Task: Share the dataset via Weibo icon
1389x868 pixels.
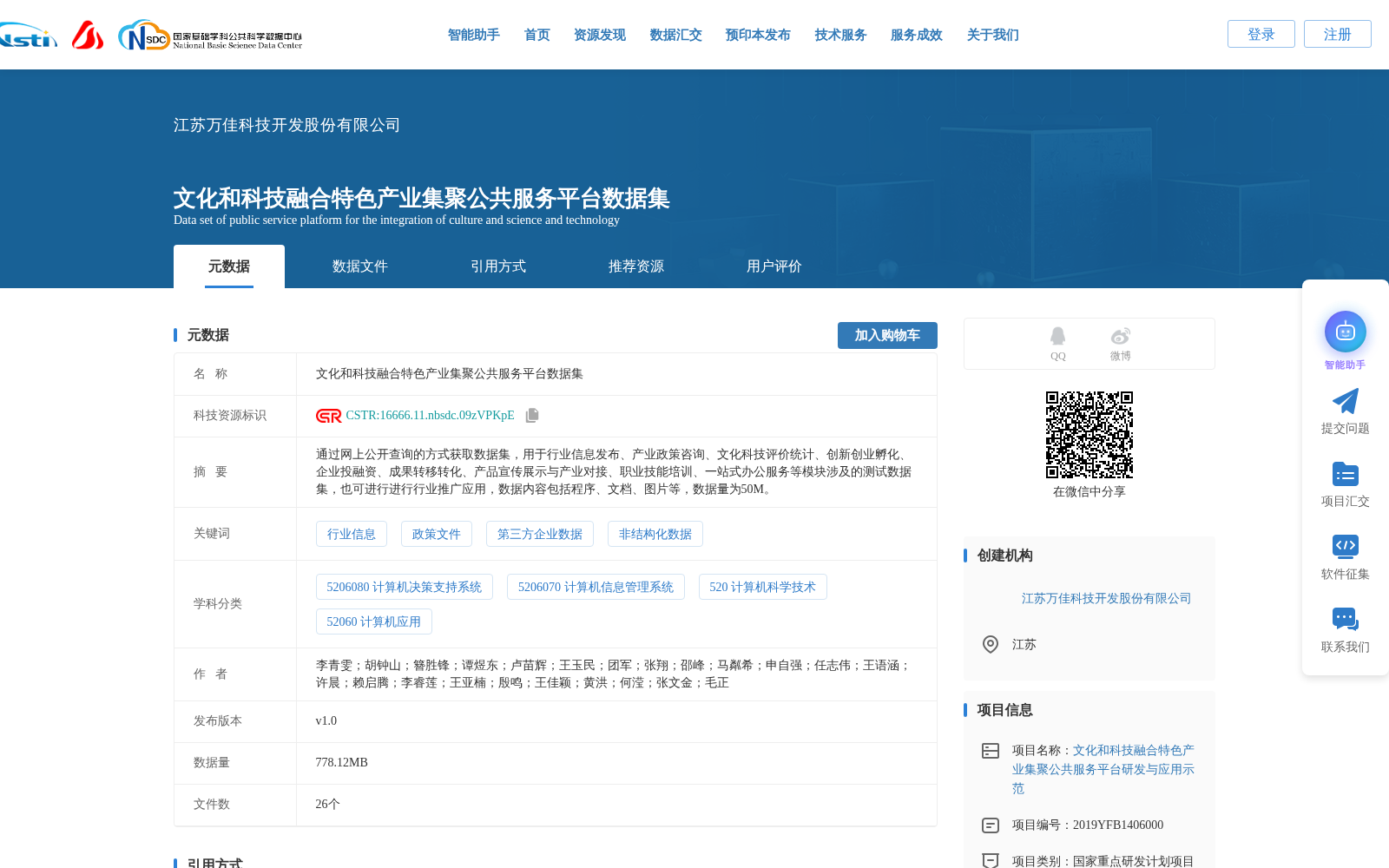Action: point(1121,337)
